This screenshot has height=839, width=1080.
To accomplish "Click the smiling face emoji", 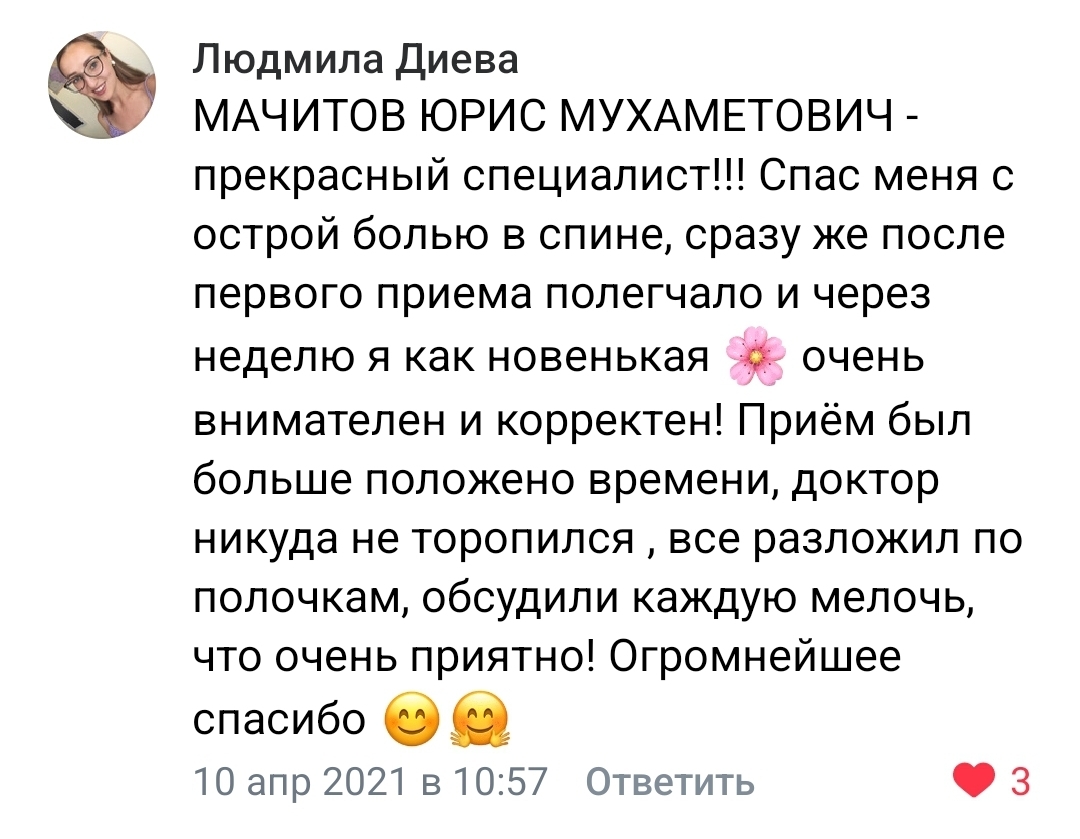I will click(x=411, y=719).
